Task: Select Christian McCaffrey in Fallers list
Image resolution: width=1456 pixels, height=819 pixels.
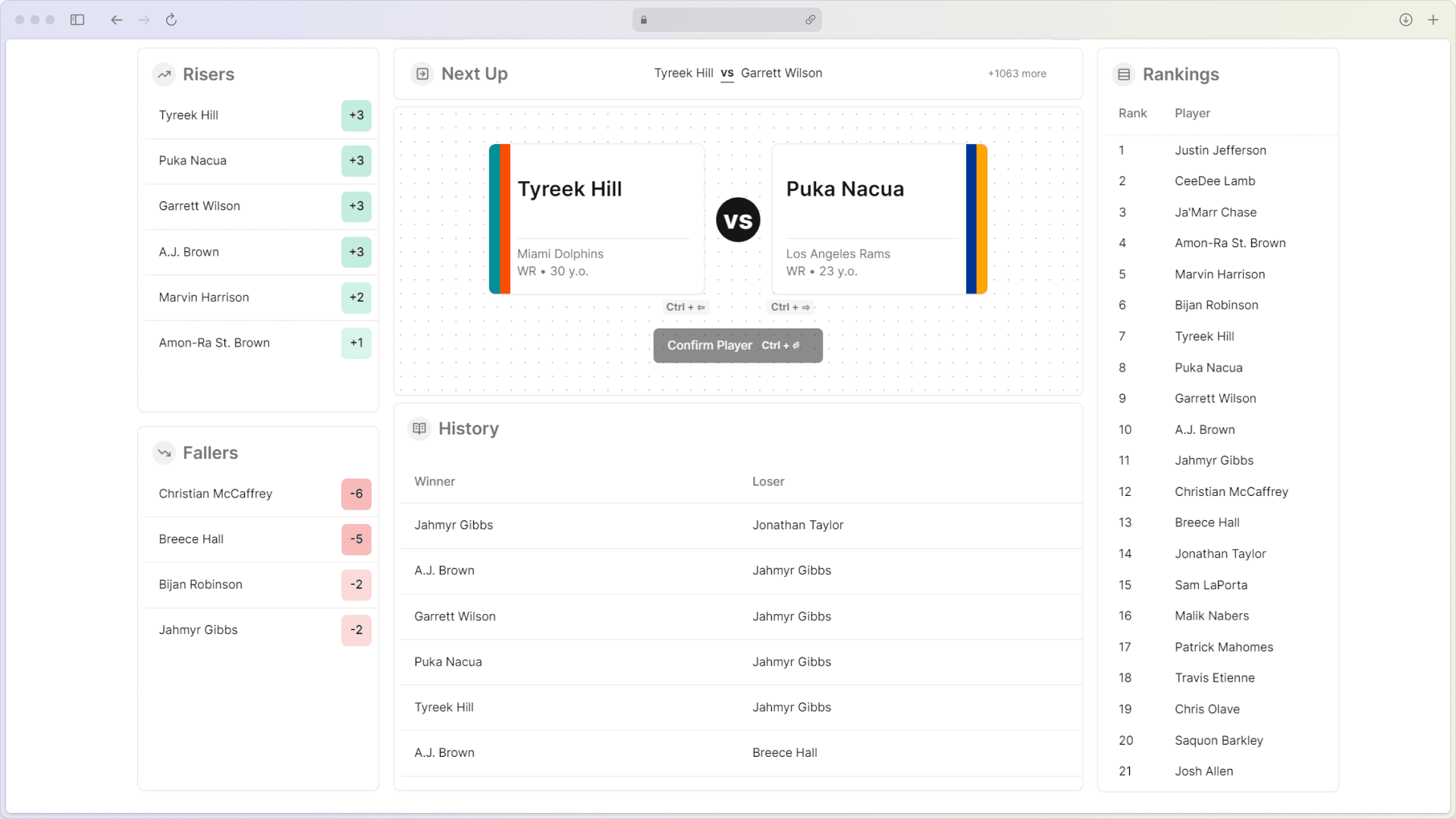Action: pos(216,493)
